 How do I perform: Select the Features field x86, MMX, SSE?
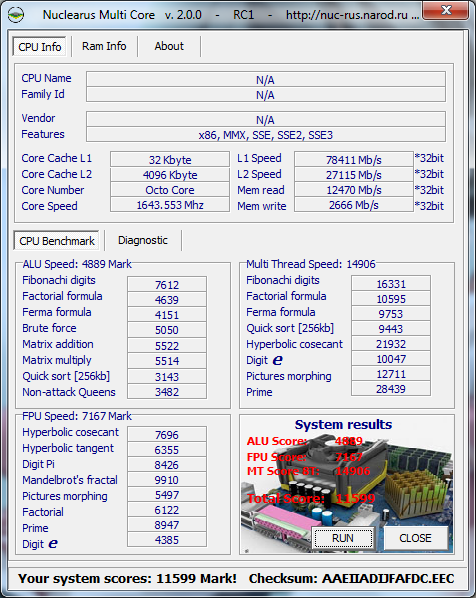265,135
